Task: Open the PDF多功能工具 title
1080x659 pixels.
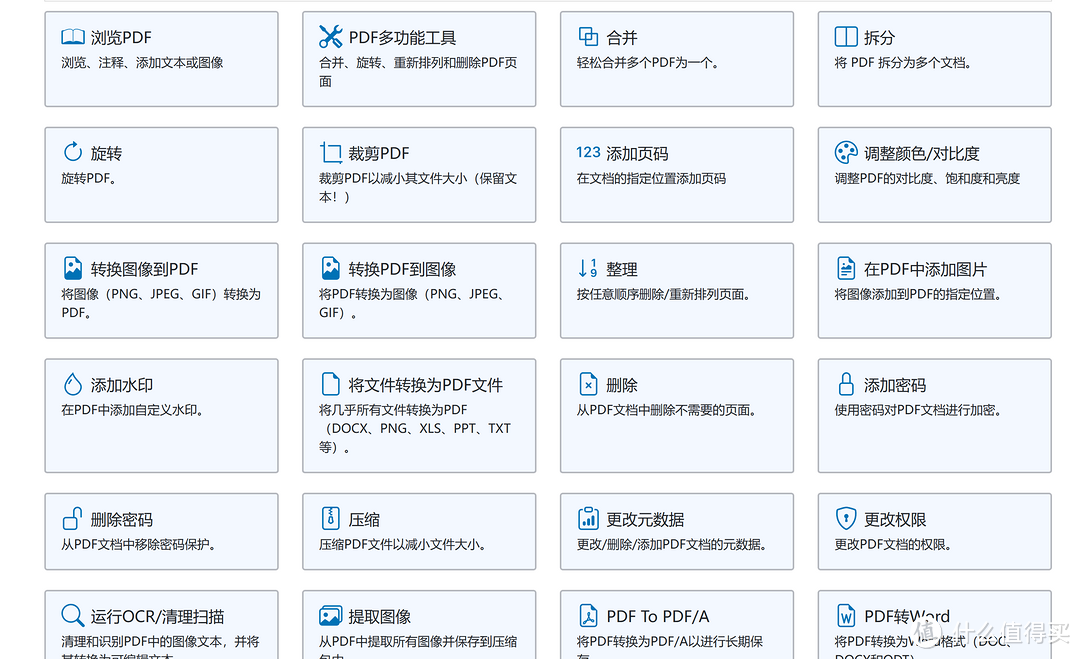Action: click(402, 37)
